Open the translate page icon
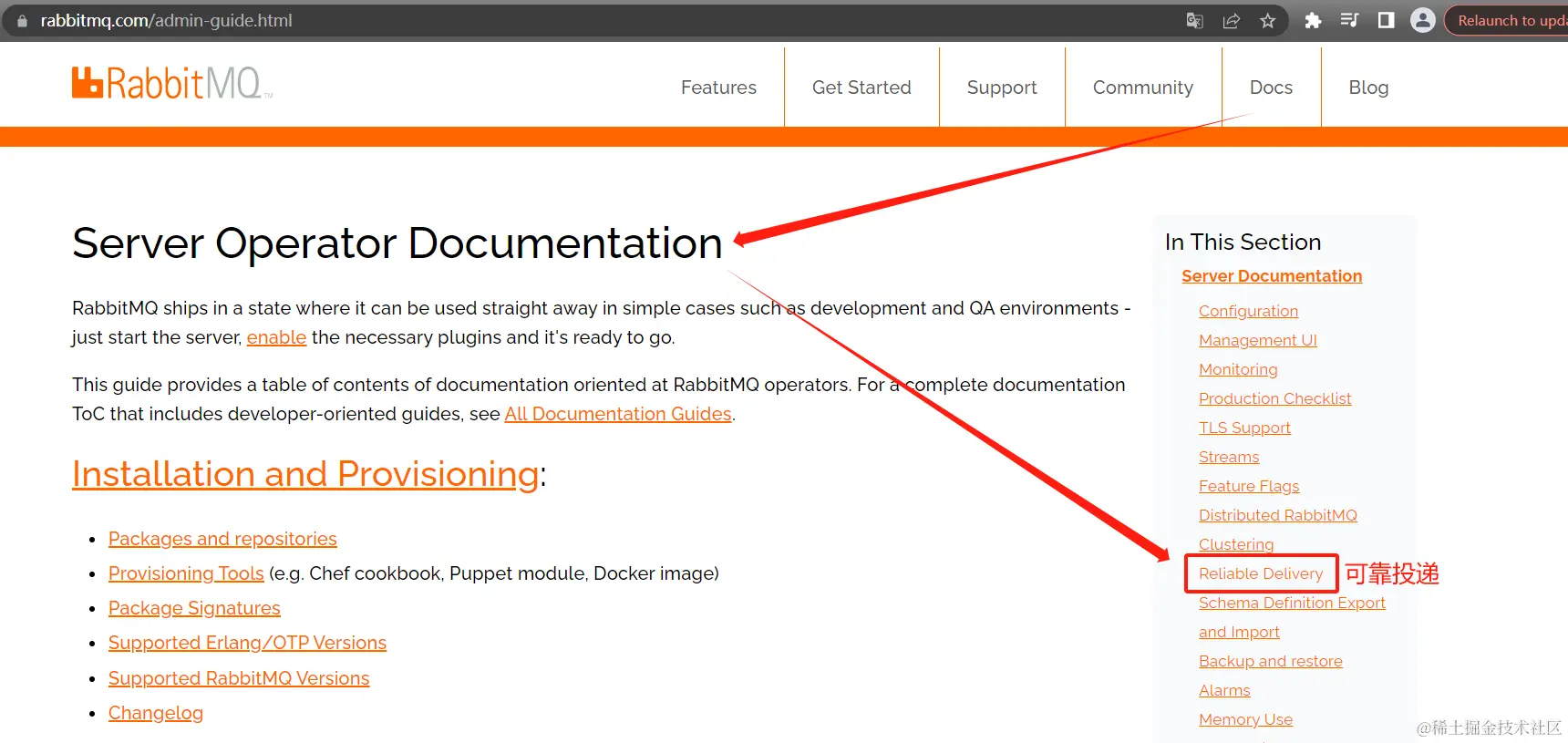The image size is (1568, 743). [x=1194, y=20]
